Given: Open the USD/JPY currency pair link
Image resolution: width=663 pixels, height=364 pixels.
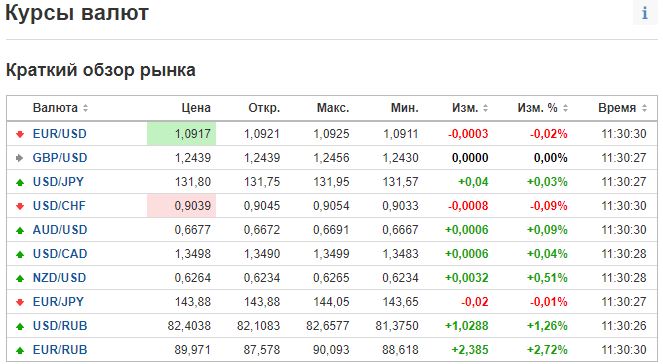Looking at the screenshot, I should pos(58,182).
